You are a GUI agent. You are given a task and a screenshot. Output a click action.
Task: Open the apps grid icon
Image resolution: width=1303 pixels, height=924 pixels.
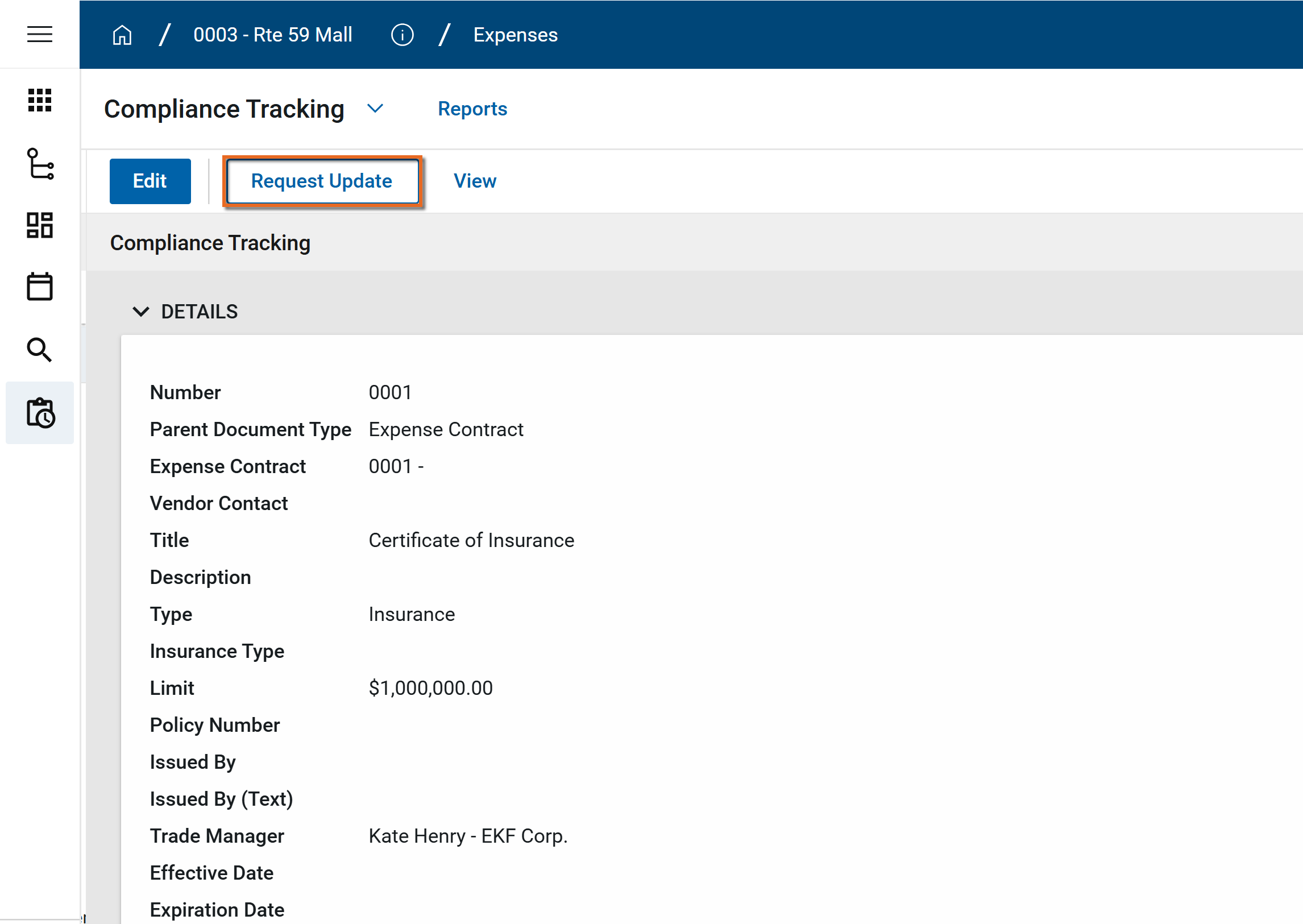click(x=39, y=100)
